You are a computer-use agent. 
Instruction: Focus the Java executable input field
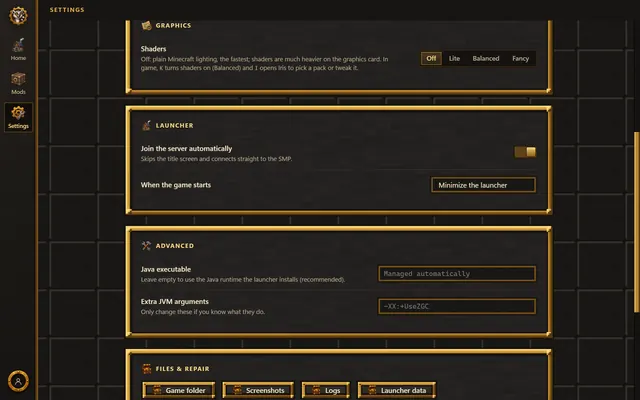(x=457, y=273)
